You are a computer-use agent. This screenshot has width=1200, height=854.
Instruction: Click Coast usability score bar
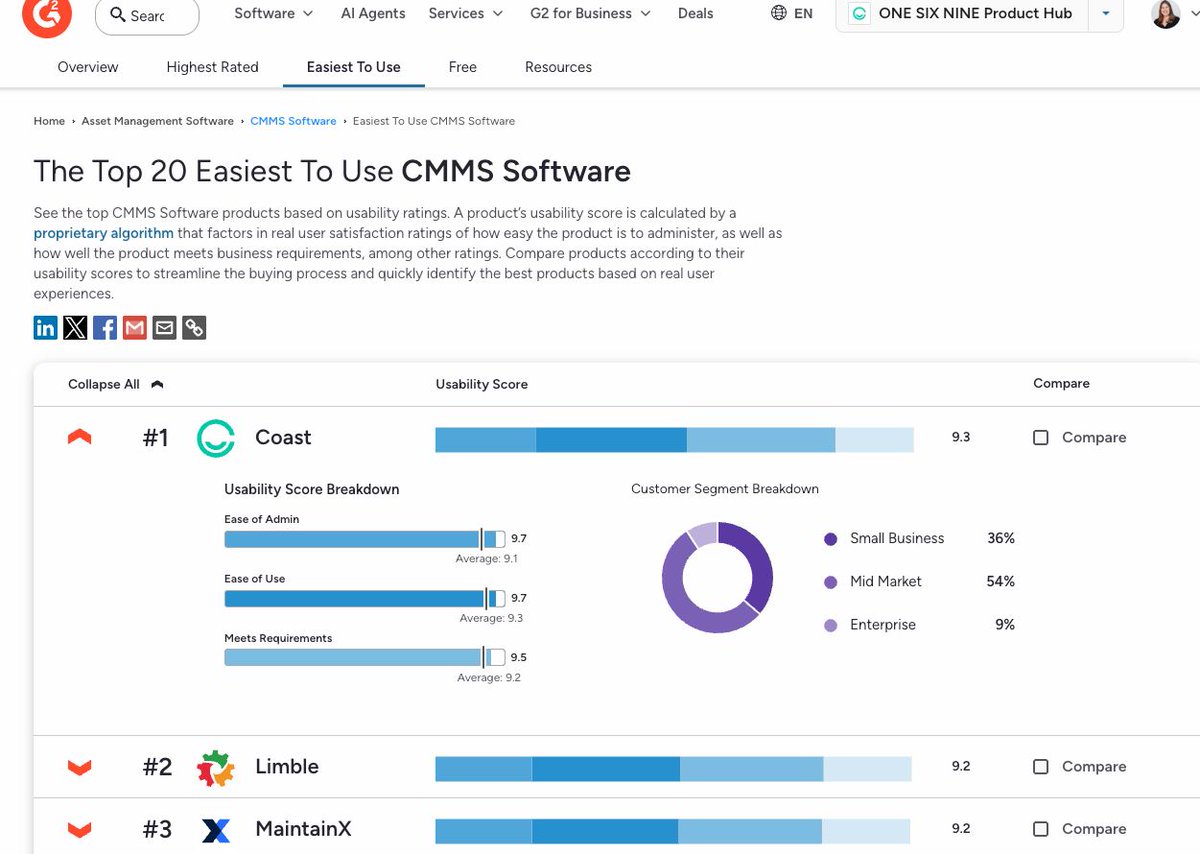click(x=674, y=439)
